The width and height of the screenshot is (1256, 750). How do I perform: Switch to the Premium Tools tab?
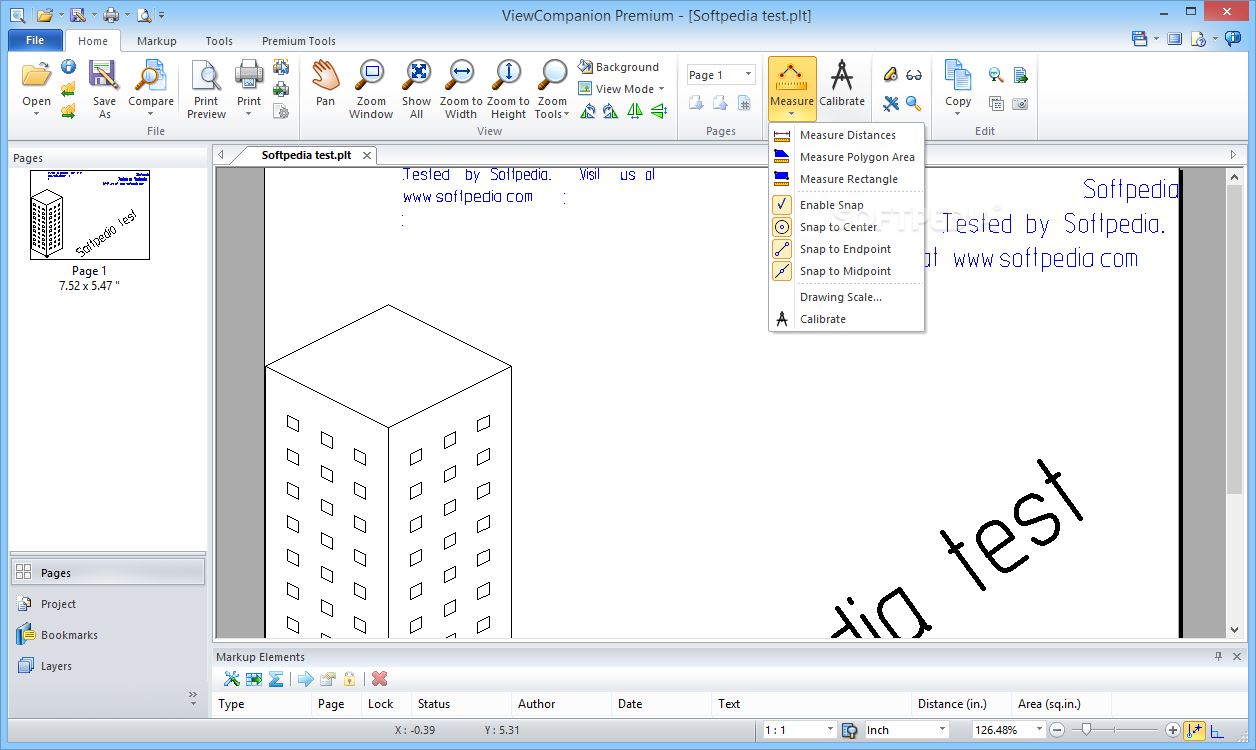click(x=299, y=41)
